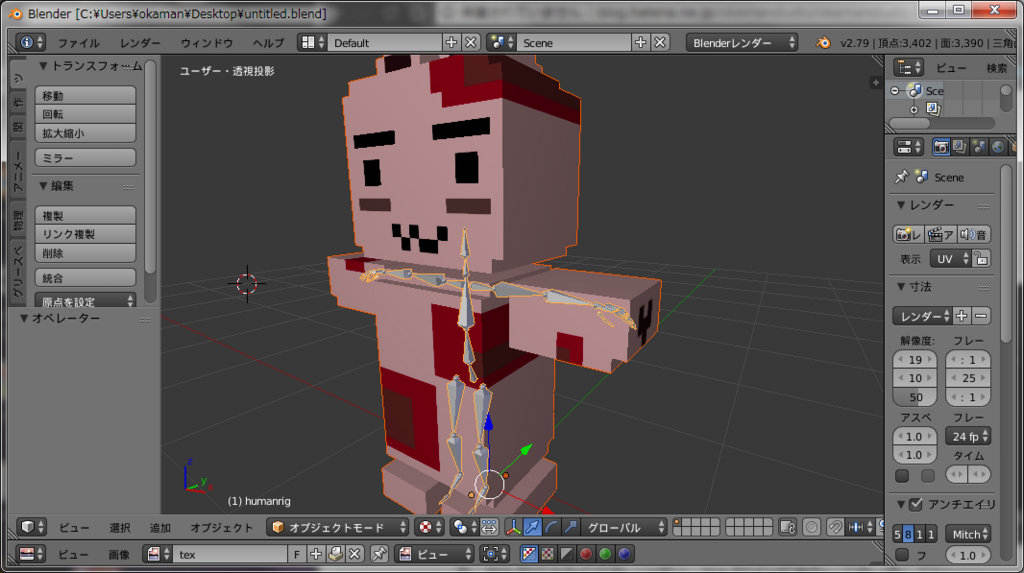Open the set origin dropdown

click(x=86, y=301)
